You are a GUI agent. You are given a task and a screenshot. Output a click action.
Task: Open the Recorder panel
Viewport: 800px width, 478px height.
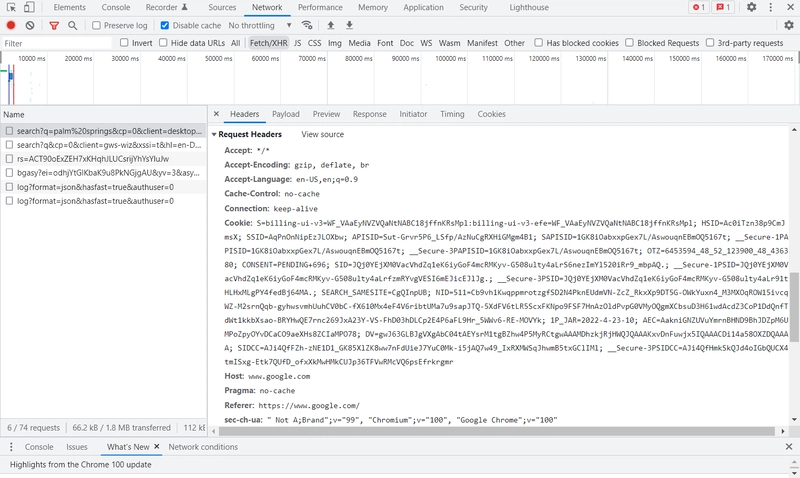(166, 7)
